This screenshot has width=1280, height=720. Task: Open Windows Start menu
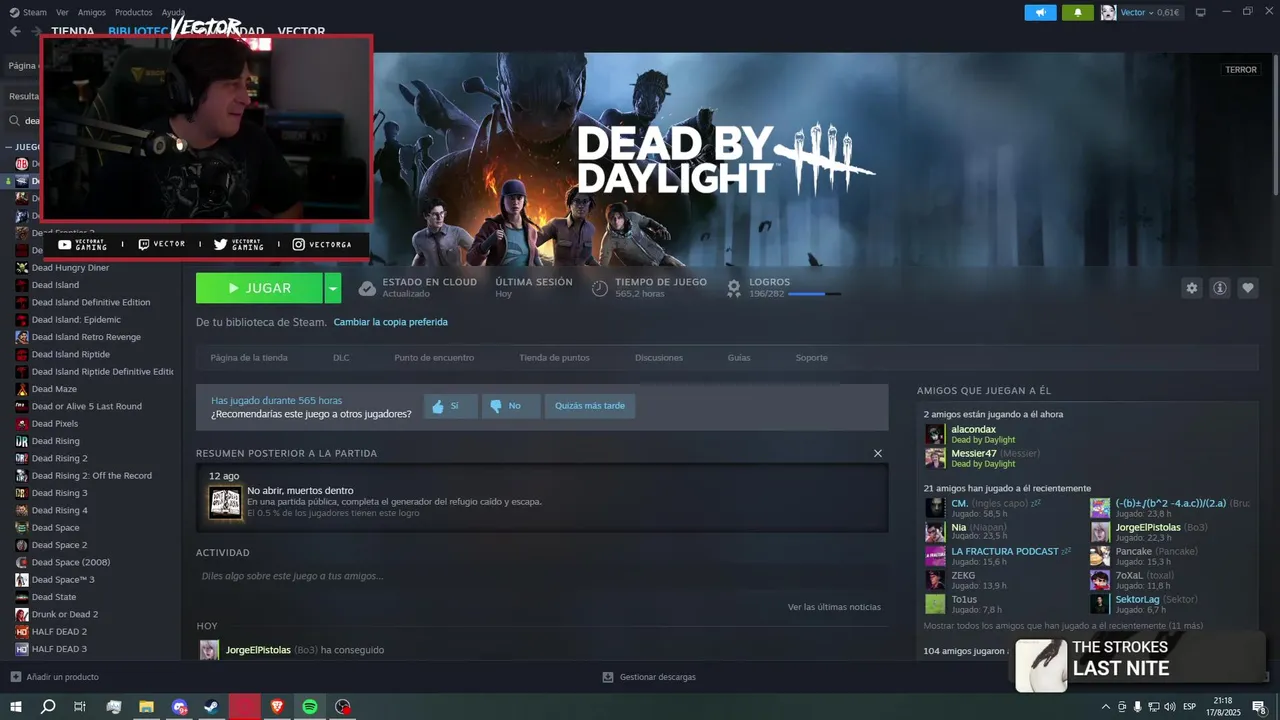click(x=16, y=707)
